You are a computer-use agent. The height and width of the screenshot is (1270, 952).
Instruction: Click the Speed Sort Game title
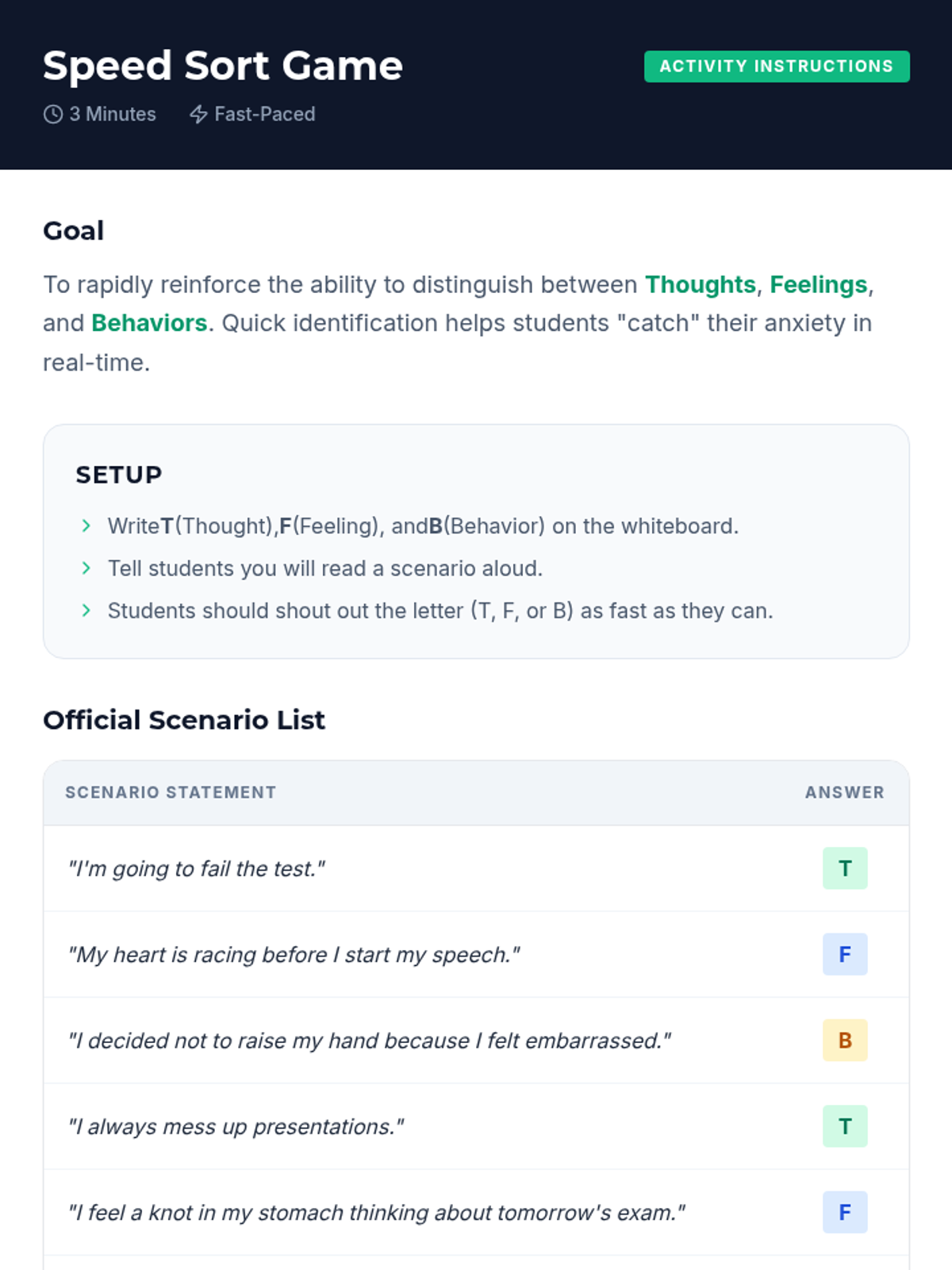[x=223, y=65]
